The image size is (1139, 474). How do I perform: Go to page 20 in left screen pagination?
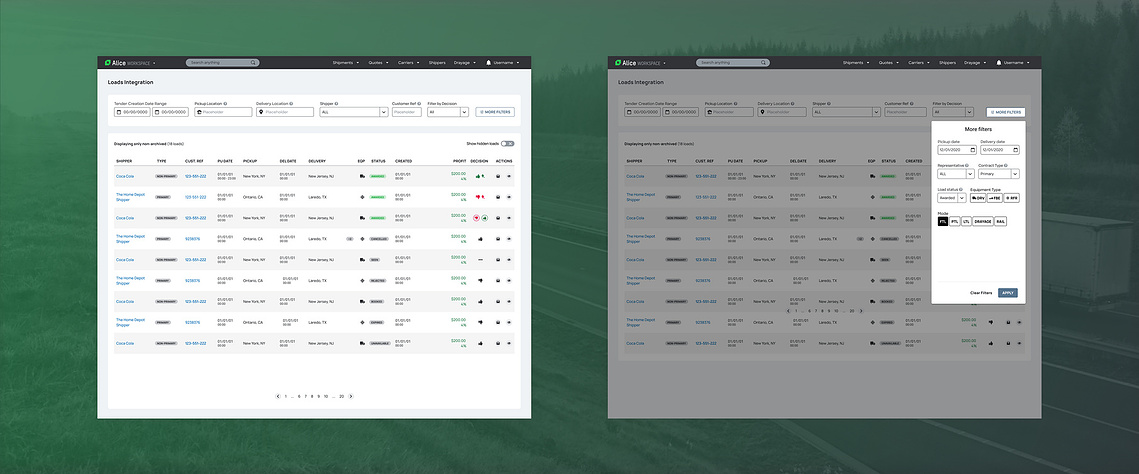click(341, 396)
